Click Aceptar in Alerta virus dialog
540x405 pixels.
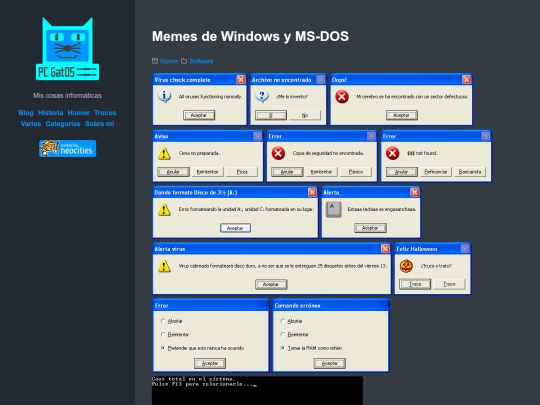(x=271, y=284)
